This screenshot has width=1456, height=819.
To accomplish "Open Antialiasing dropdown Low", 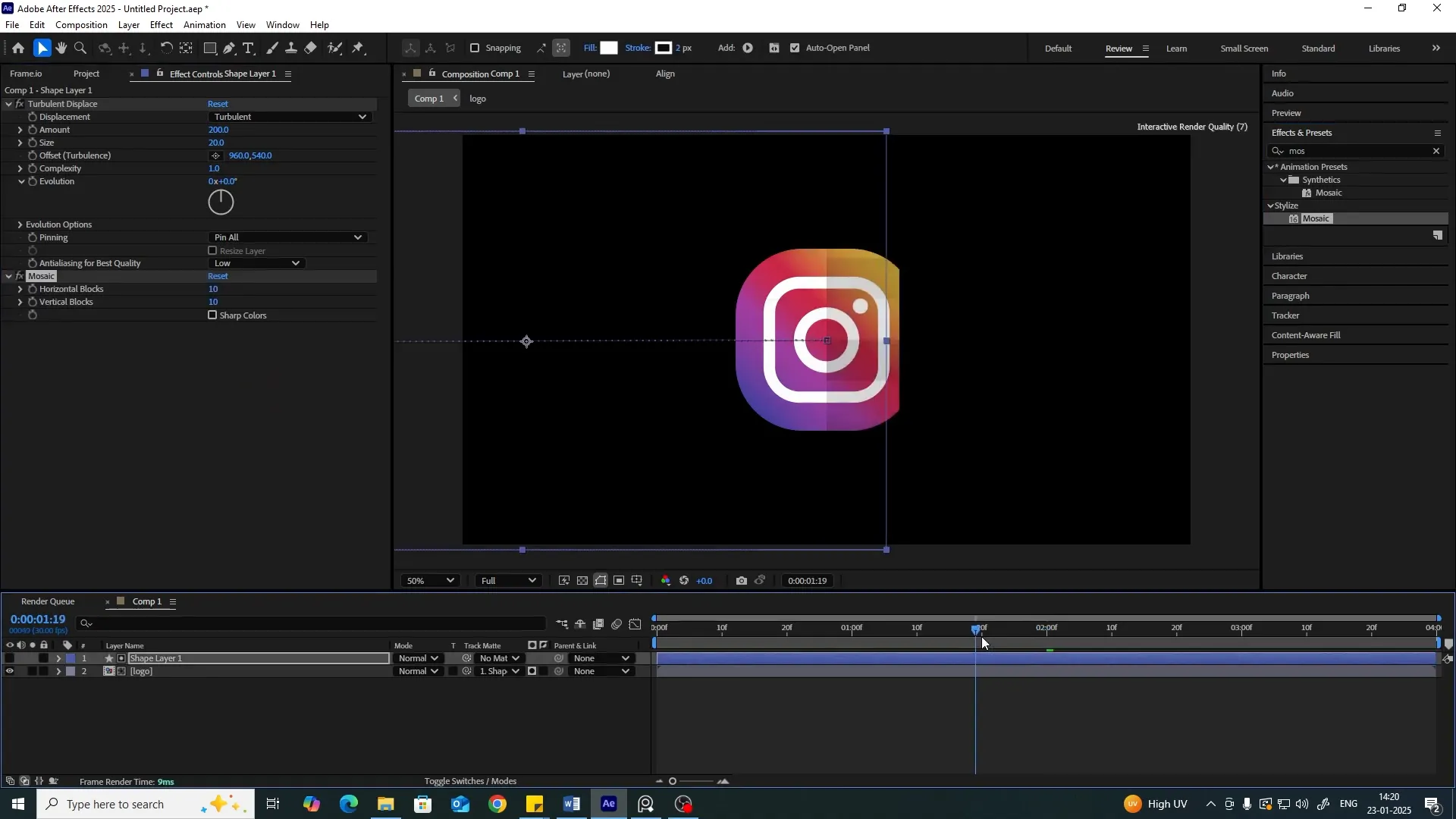I will click(x=256, y=263).
